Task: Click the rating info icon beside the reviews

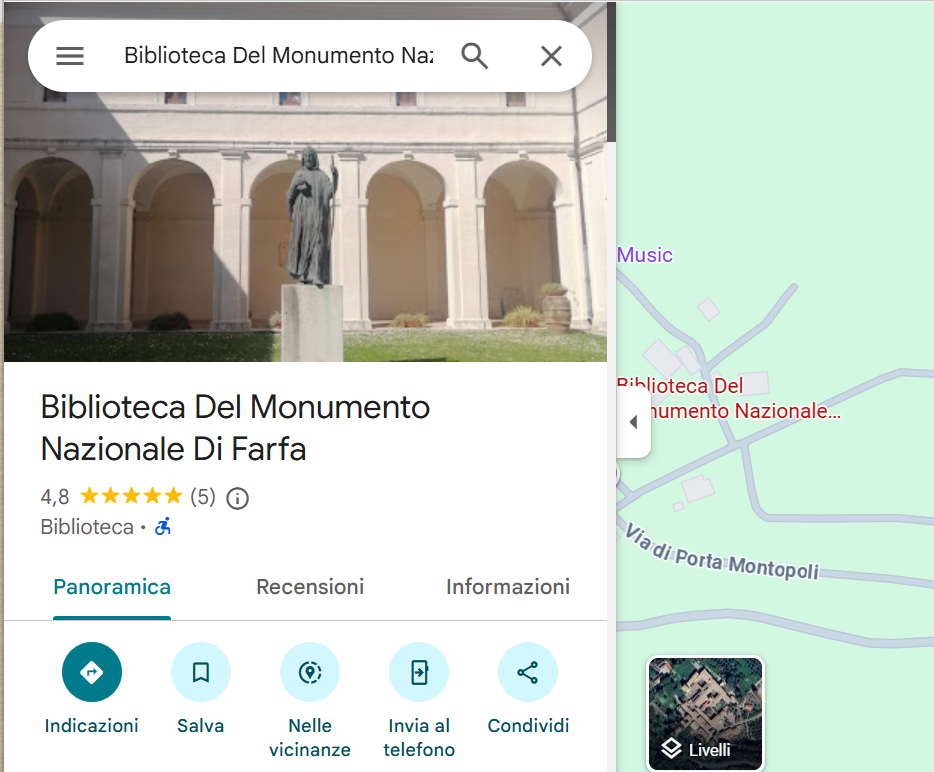Action: pyautogui.click(x=237, y=498)
